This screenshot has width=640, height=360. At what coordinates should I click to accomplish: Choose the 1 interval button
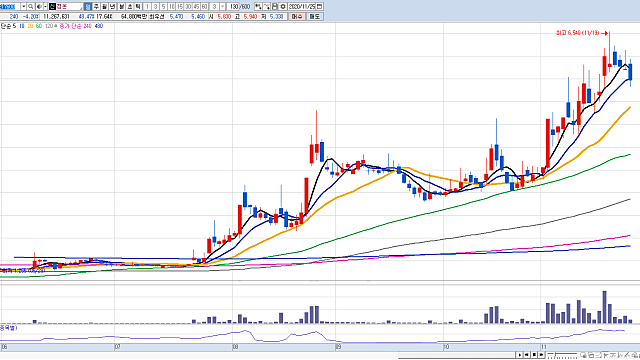[147, 7]
